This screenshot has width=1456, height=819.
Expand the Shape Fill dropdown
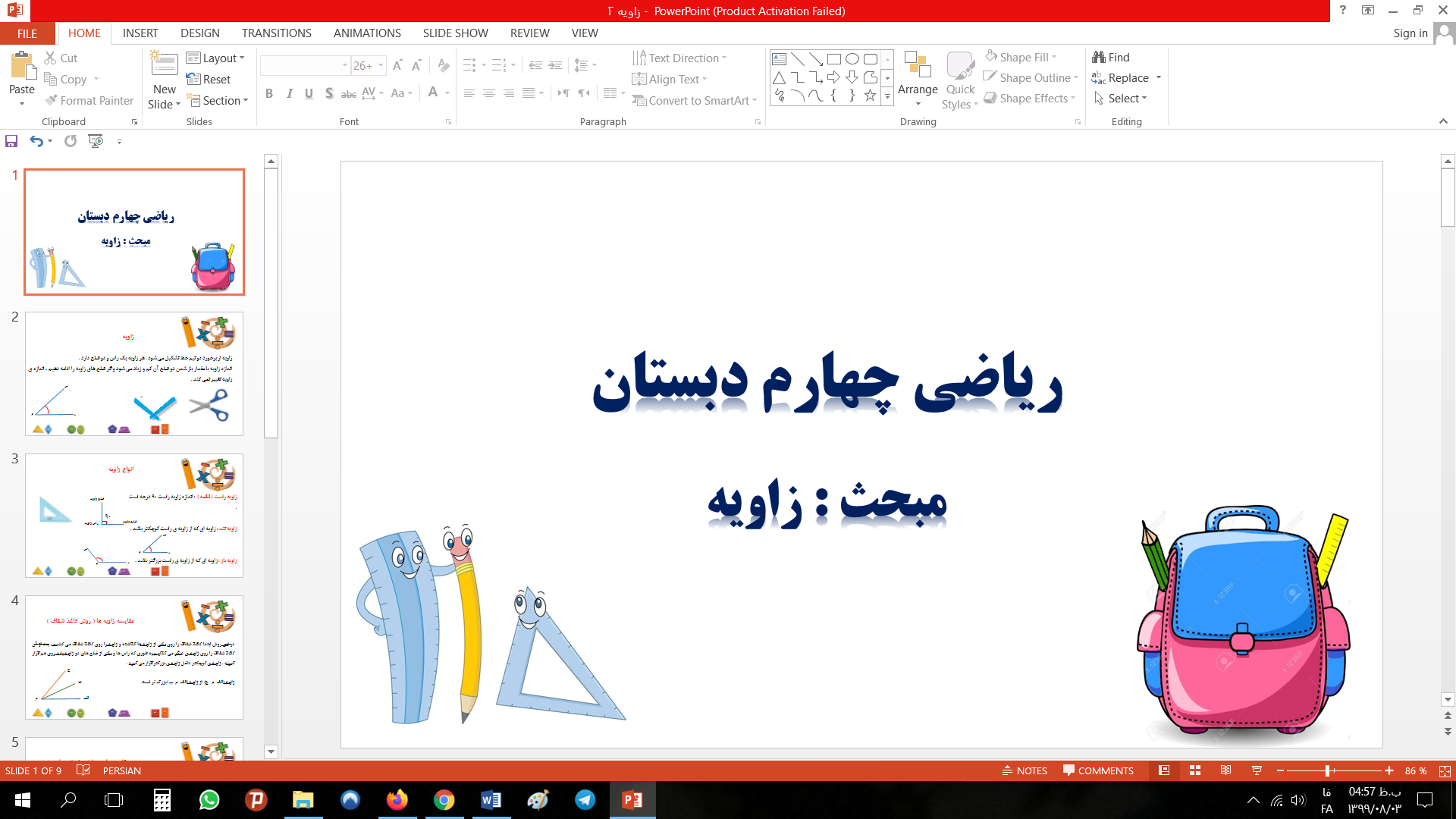point(1054,57)
